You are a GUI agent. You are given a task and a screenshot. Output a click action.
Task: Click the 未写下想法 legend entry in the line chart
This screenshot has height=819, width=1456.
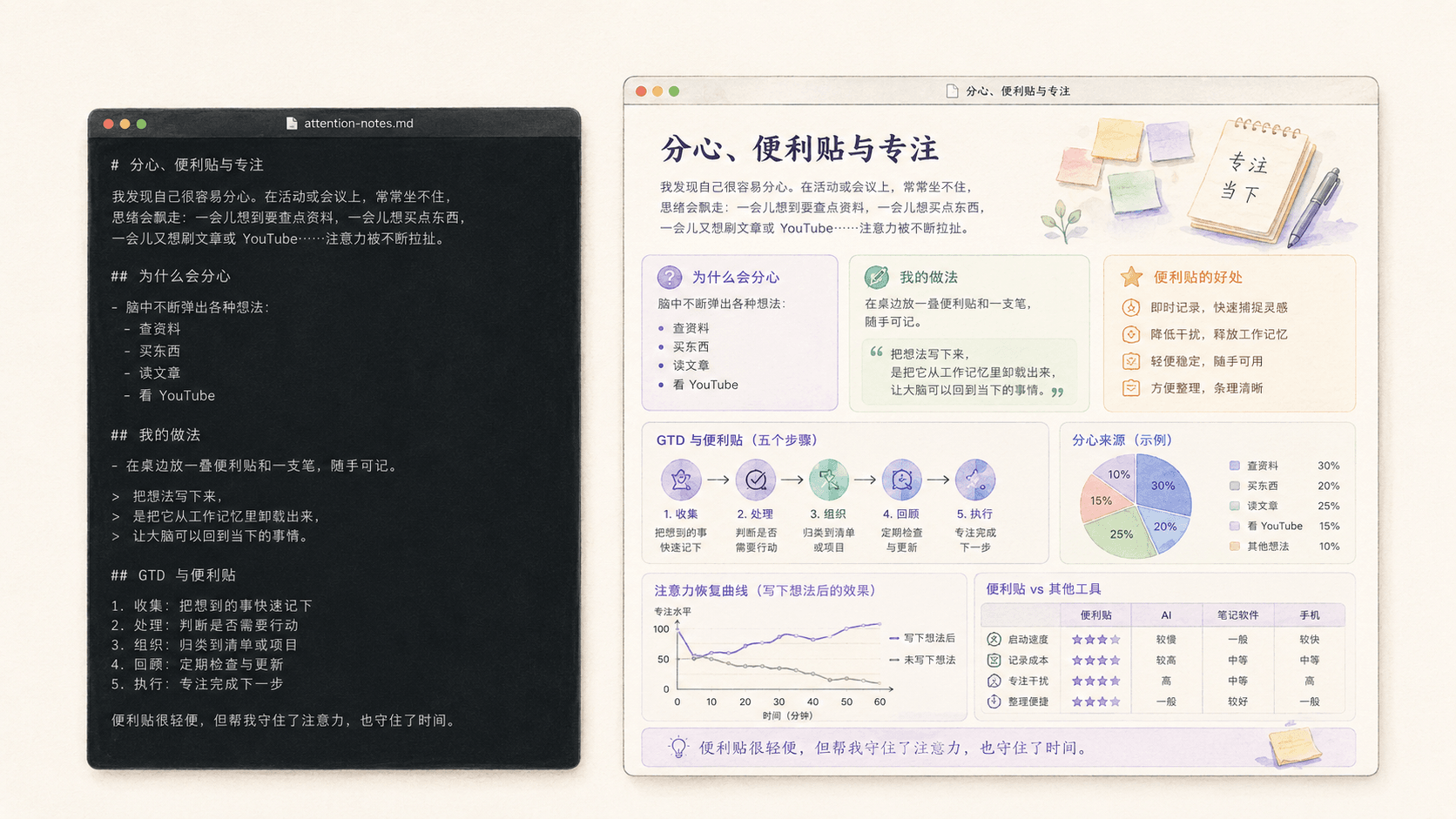(x=921, y=660)
